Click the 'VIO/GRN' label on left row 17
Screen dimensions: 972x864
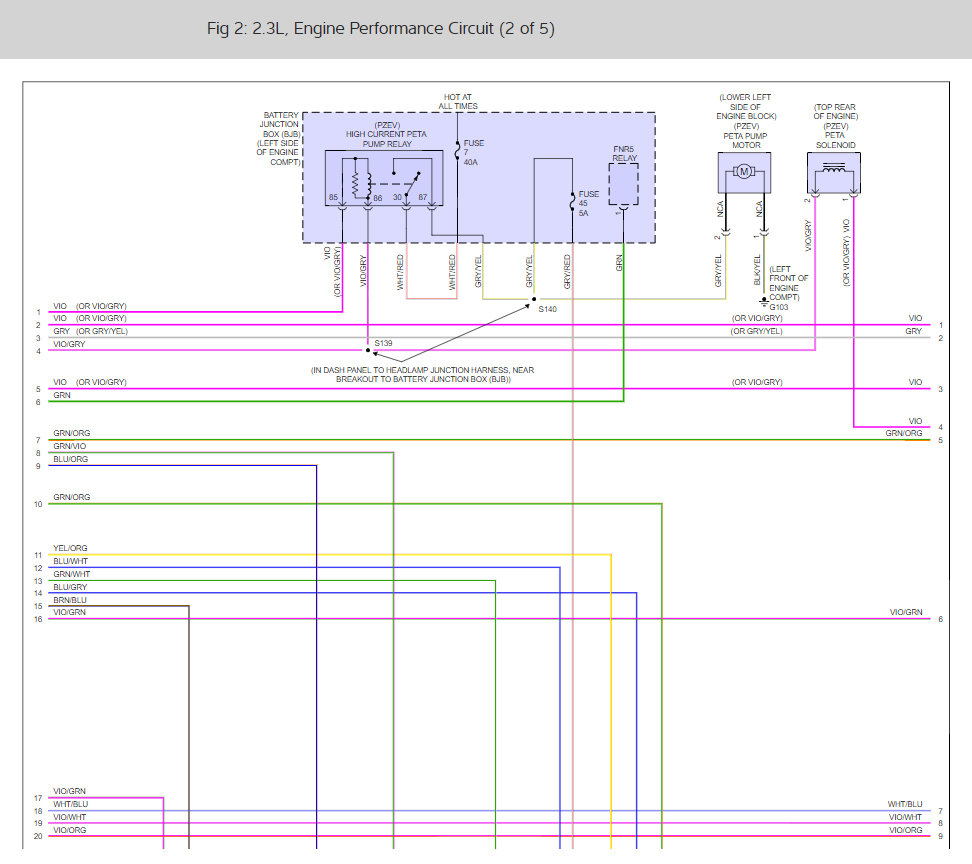pyautogui.click(x=69, y=791)
